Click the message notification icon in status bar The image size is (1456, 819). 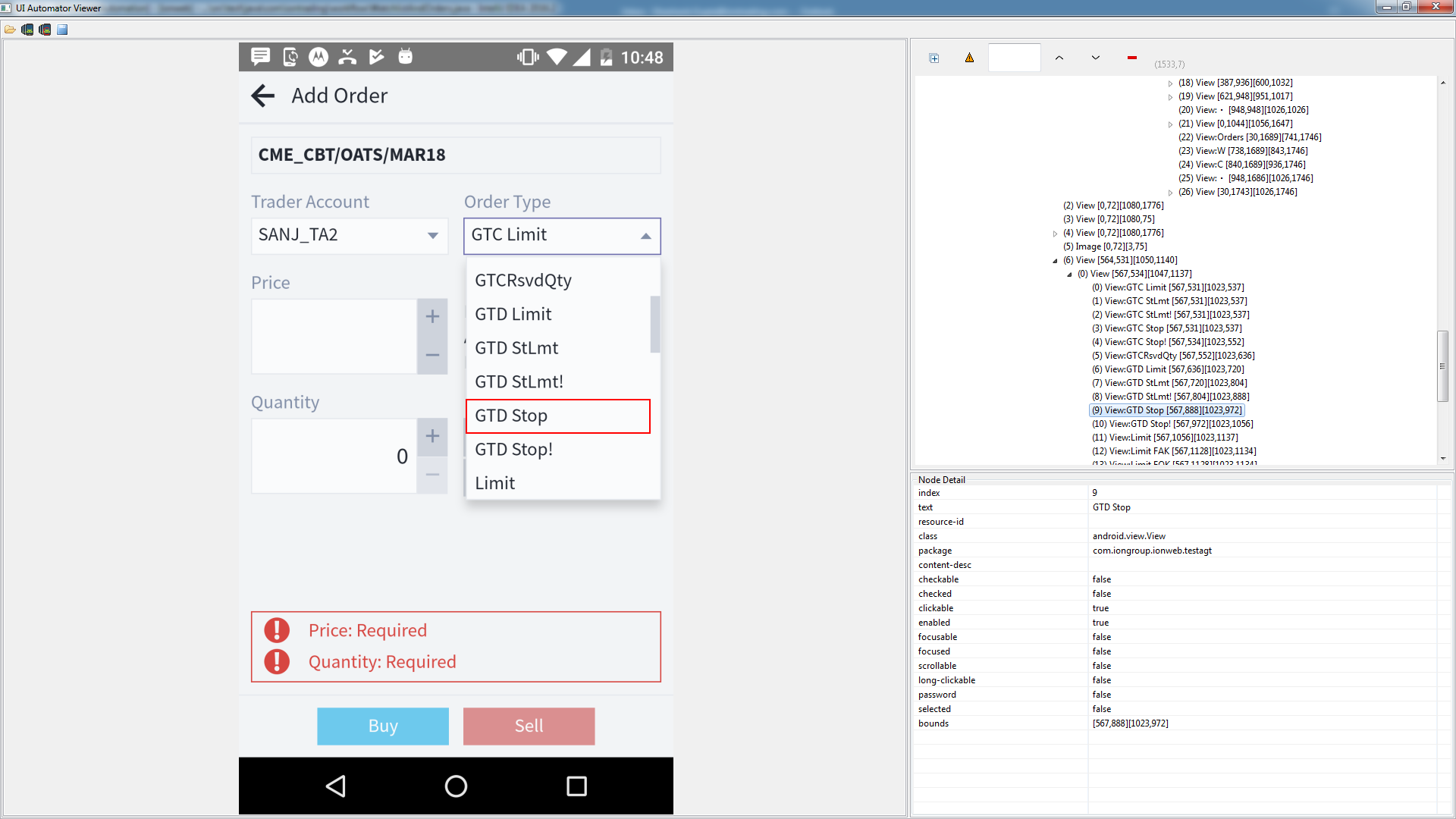click(260, 56)
